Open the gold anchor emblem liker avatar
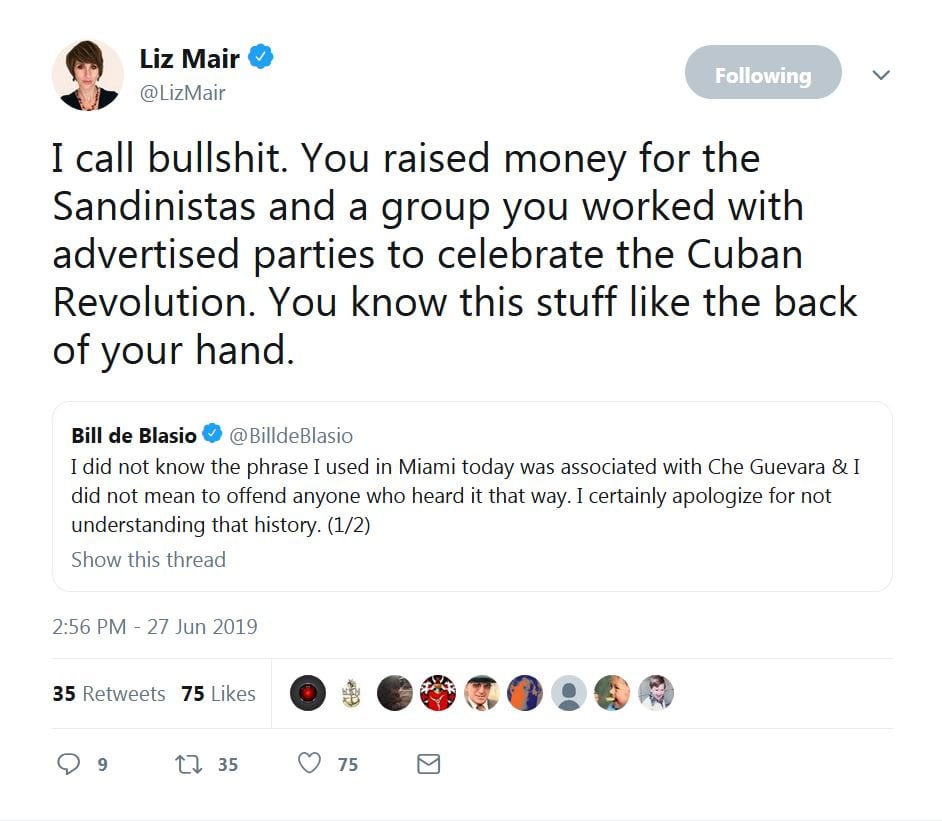Image resolution: width=942 pixels, height=821 pixels. pos(351,693)
